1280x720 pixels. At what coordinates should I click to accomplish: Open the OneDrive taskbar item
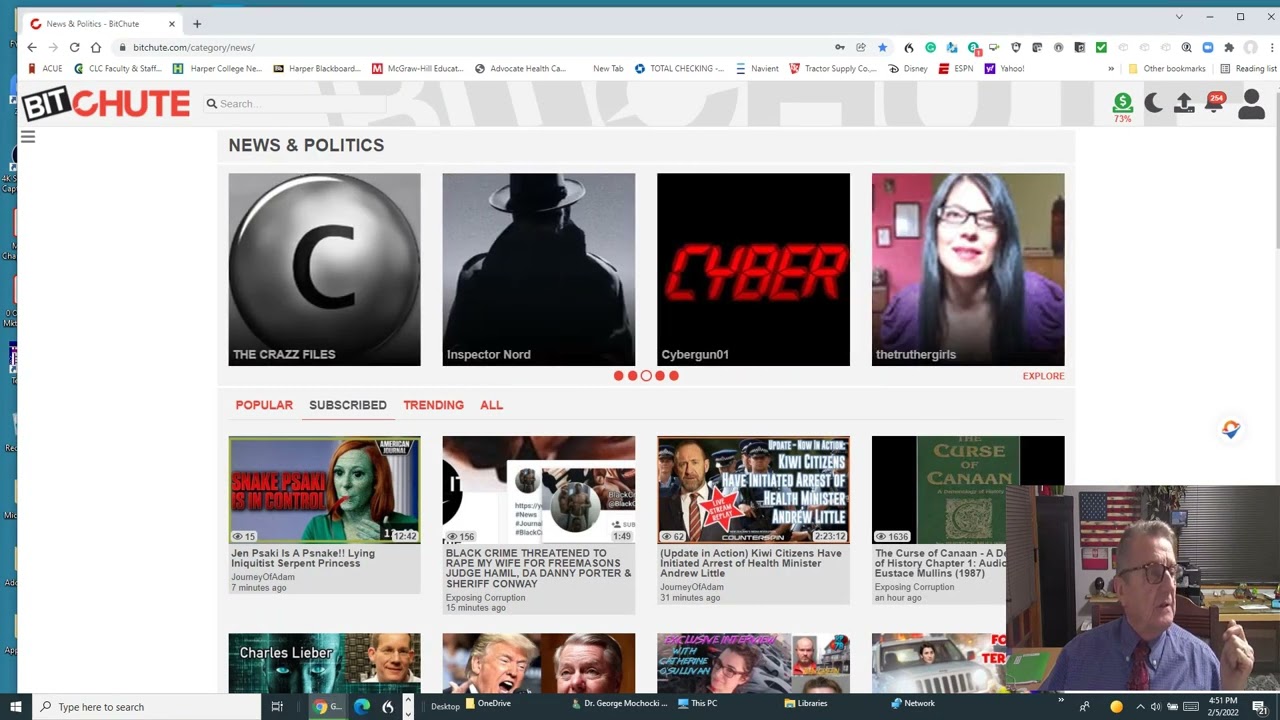point(487,703)
